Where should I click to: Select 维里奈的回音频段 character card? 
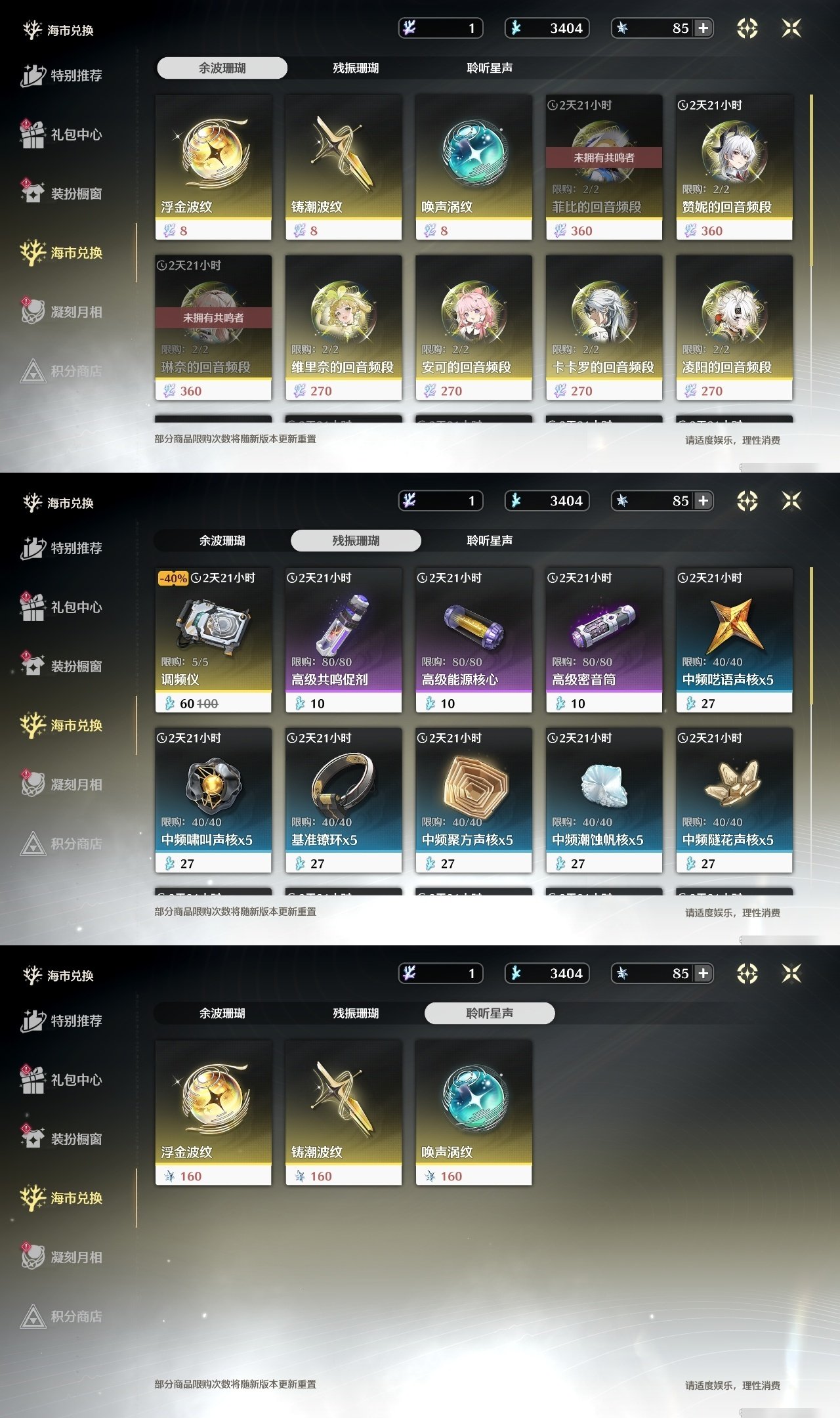click(x=343, y=328)
